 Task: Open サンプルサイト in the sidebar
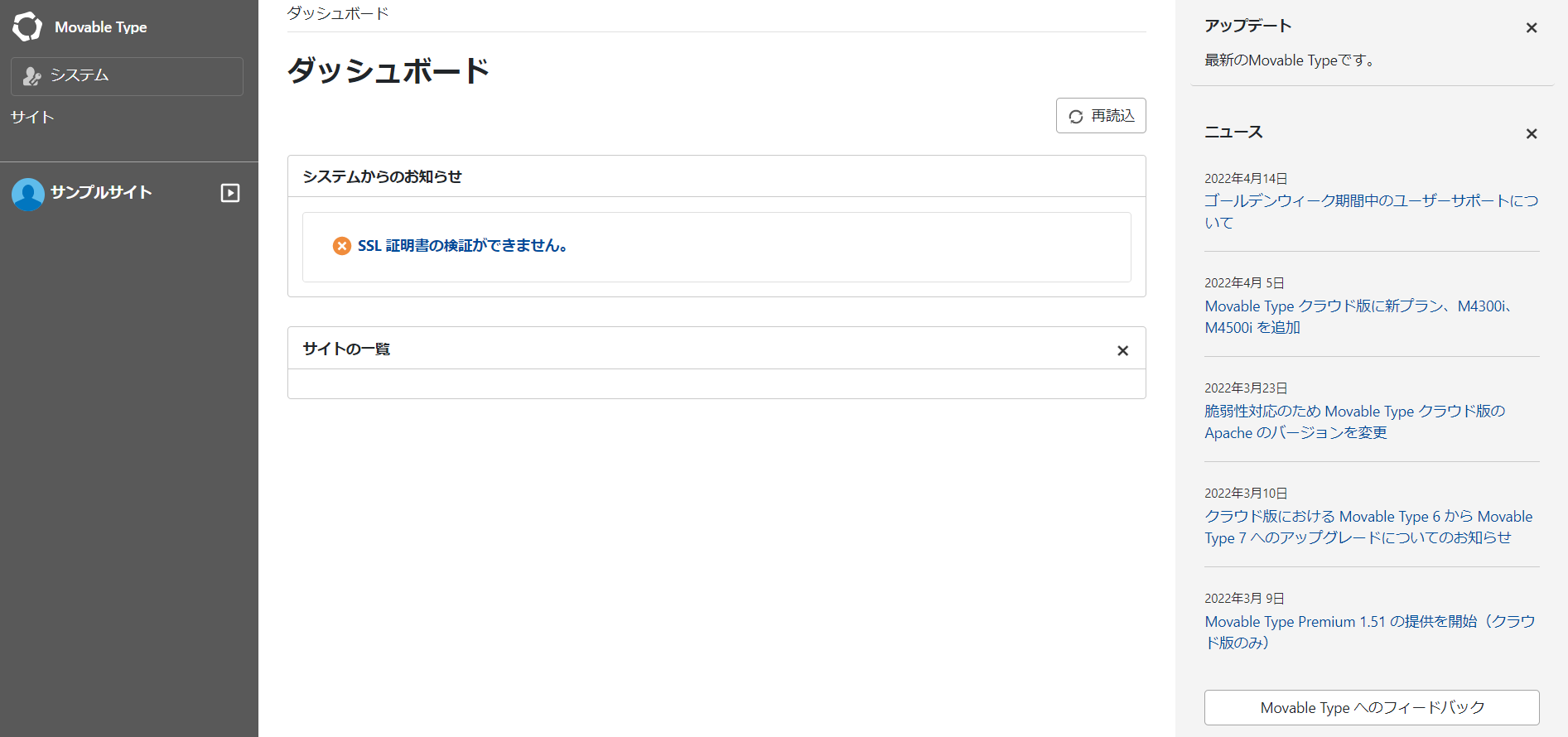101,192
